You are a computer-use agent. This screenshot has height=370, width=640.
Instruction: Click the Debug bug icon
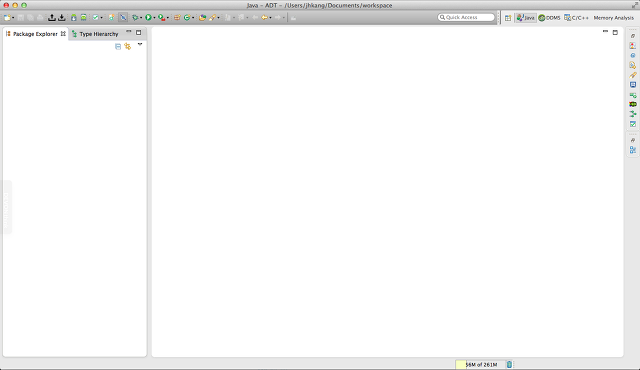(x=135, y=18)
